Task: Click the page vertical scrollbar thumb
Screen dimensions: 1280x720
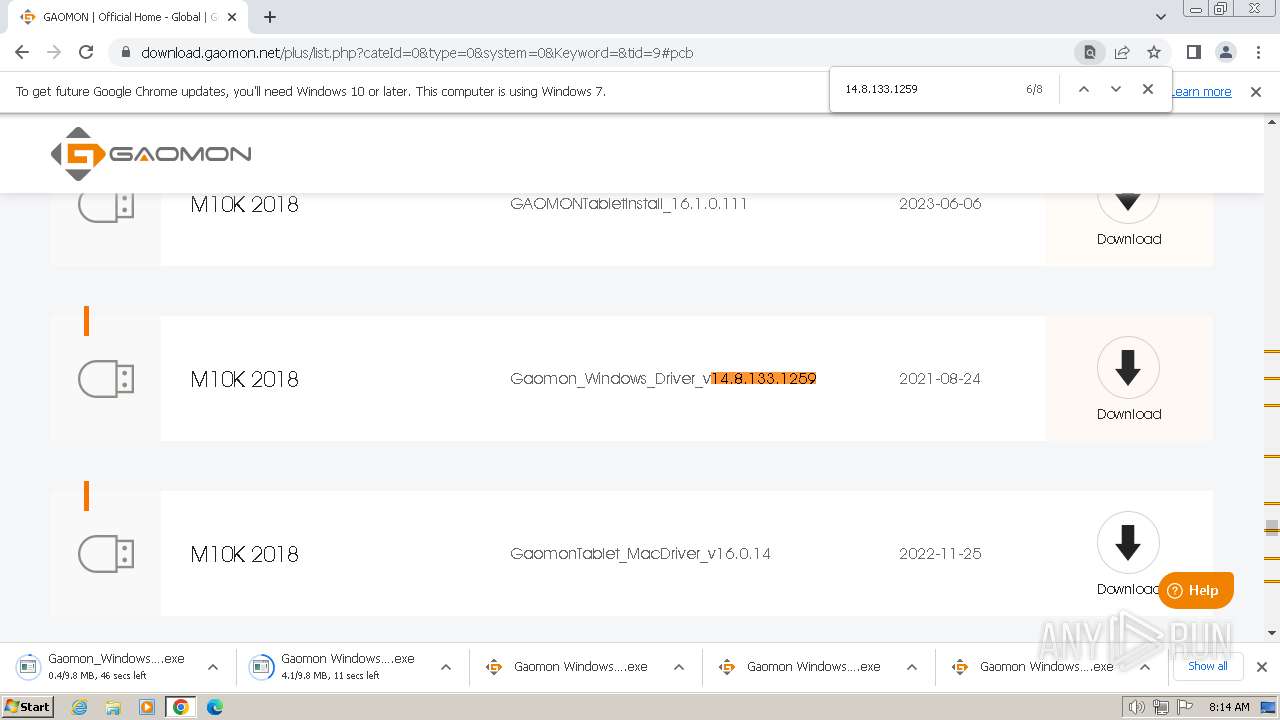Action: [x=1272, y=528]
